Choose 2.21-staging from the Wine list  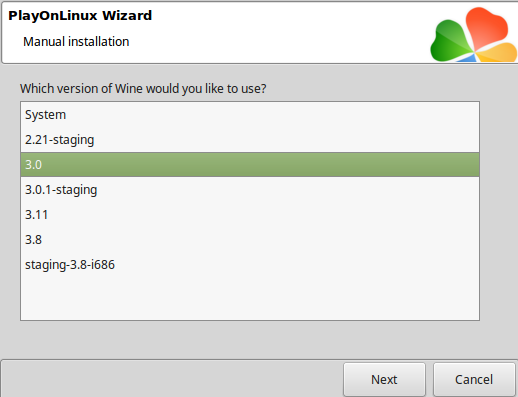point(250,140)
